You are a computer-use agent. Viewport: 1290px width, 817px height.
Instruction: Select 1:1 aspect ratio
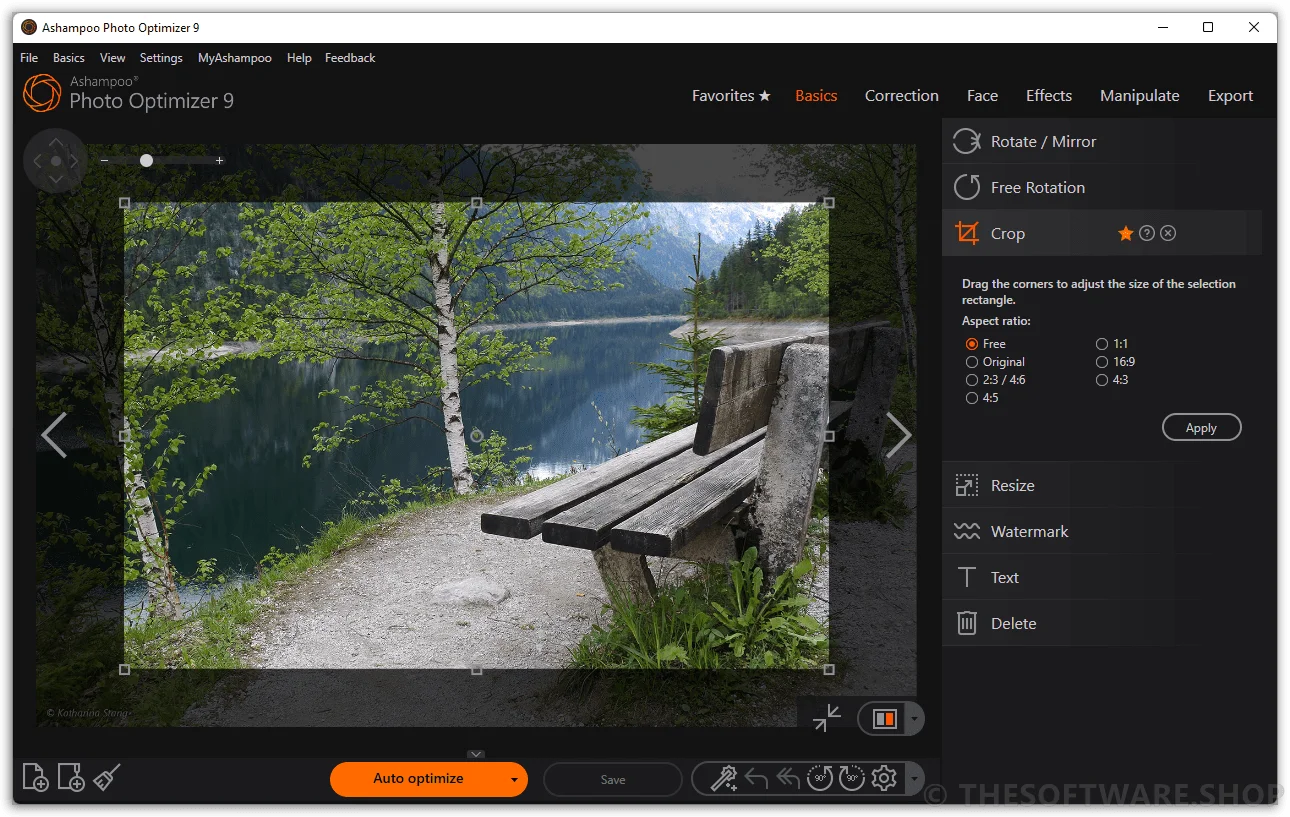click(1102, 344)
